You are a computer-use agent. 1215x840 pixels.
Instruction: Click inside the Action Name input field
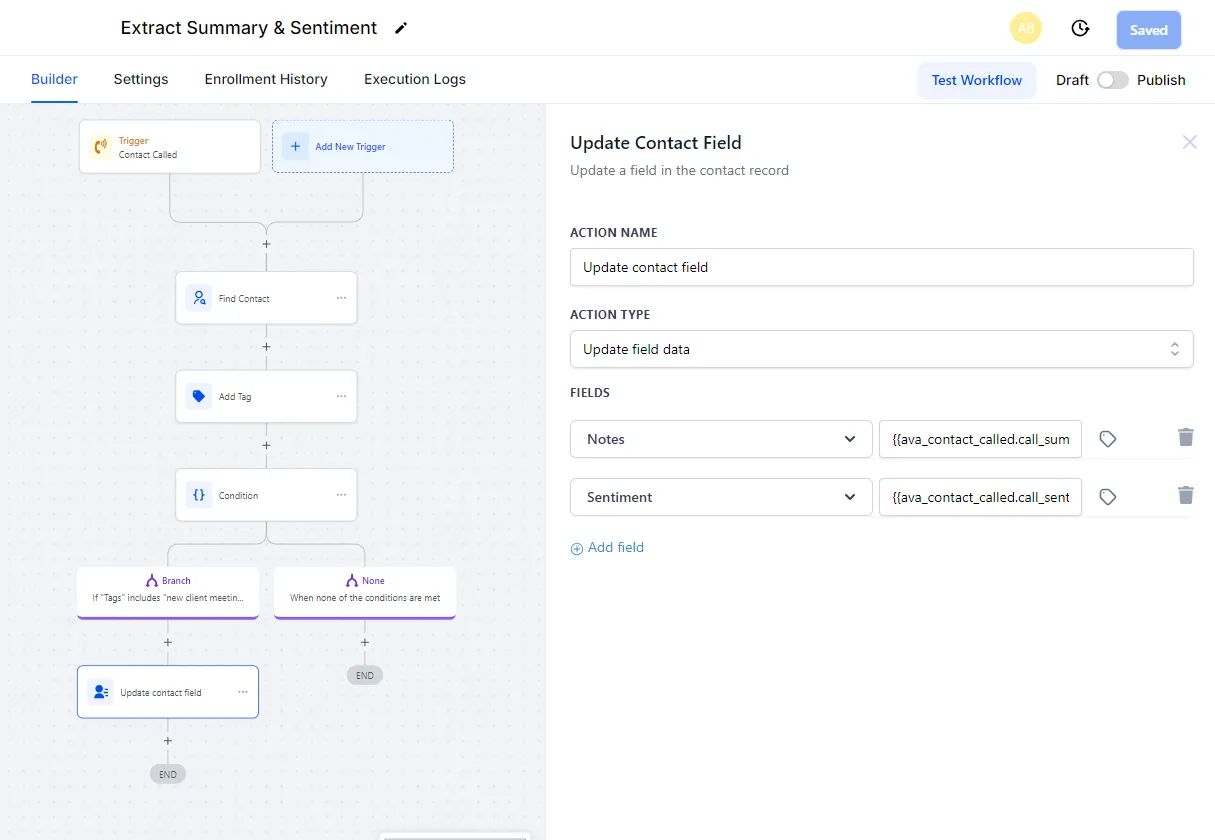[x=880, y=267]
